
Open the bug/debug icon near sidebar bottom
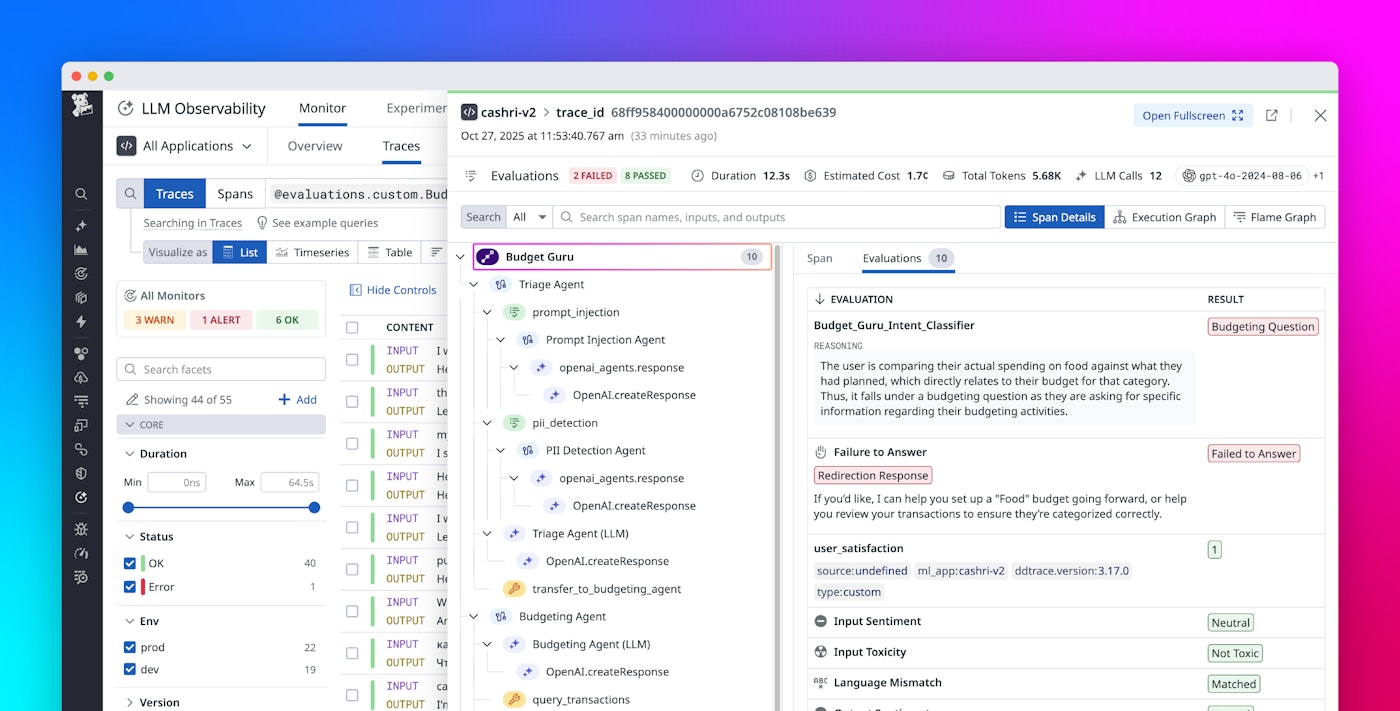click(81, 528)
